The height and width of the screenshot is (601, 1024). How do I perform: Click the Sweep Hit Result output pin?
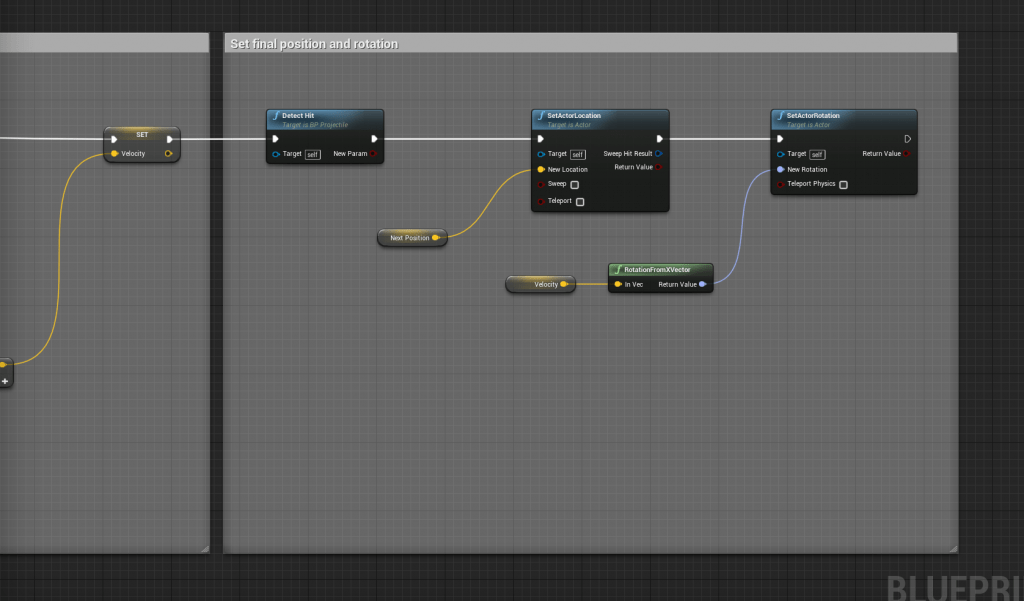point(658,154)
